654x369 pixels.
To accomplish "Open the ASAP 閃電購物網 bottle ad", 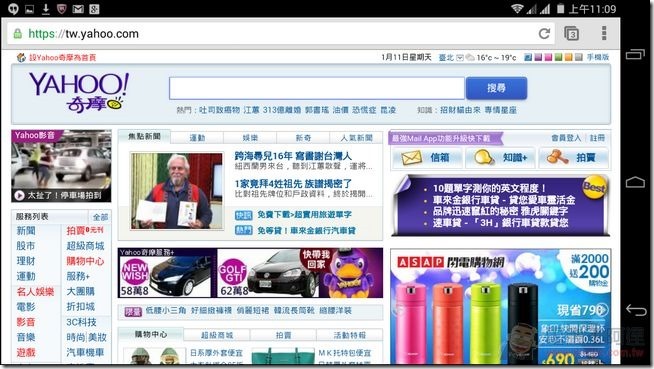I will [500, 306].
